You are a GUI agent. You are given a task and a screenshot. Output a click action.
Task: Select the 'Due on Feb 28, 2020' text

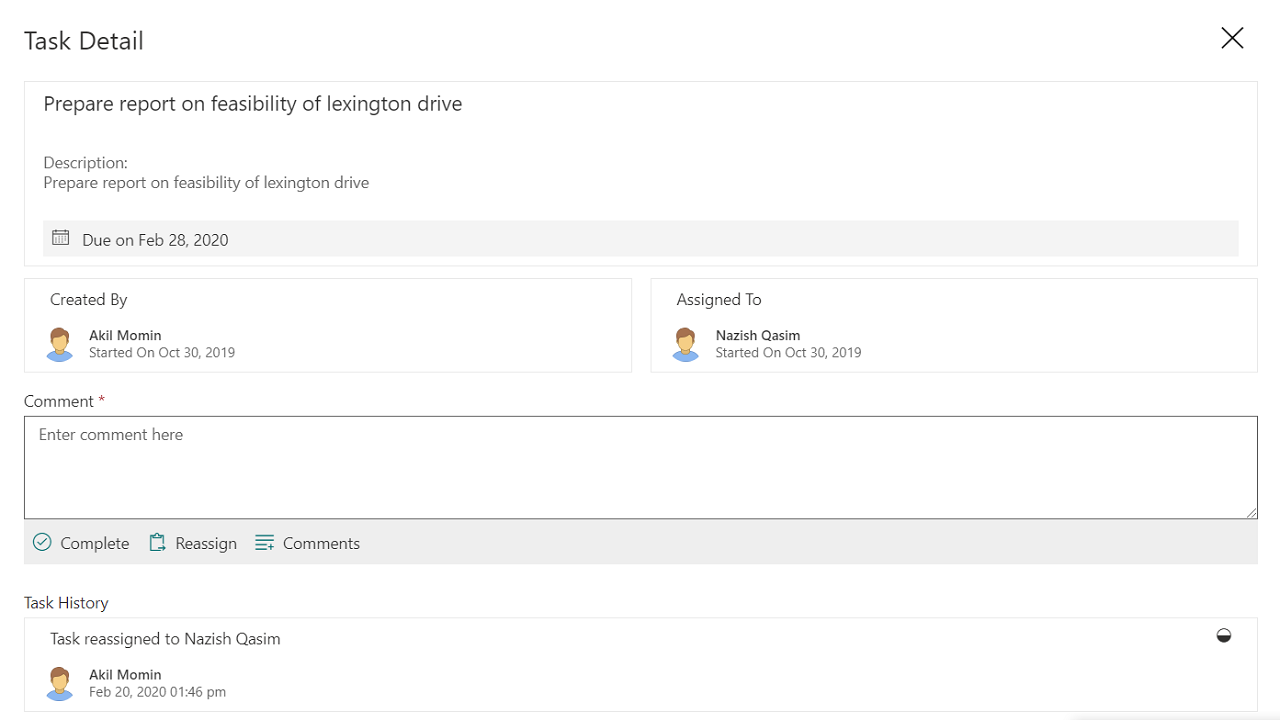[155, 240]
